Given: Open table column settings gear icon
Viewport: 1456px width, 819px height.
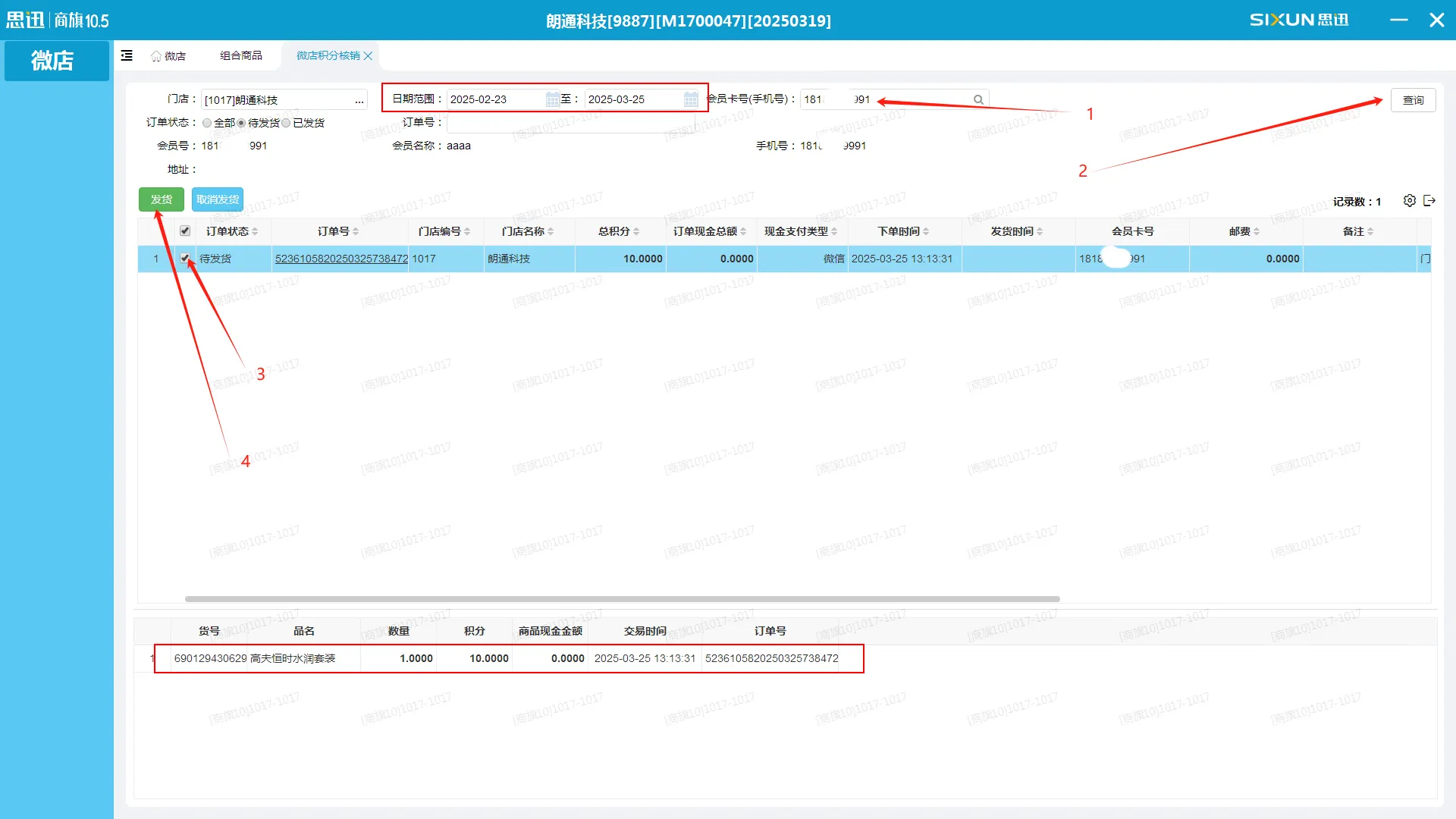Looking at the screenshot, I should tap(1409, 201).
